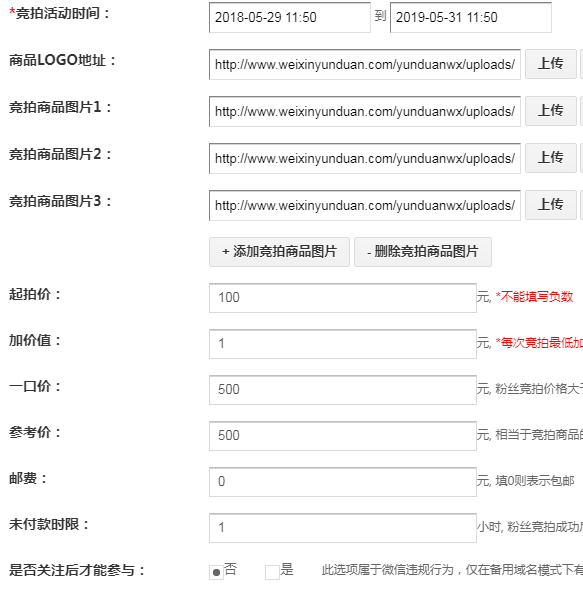
Task: Click the 商品LOGO地址 URL field
Action: pos(365,64)
